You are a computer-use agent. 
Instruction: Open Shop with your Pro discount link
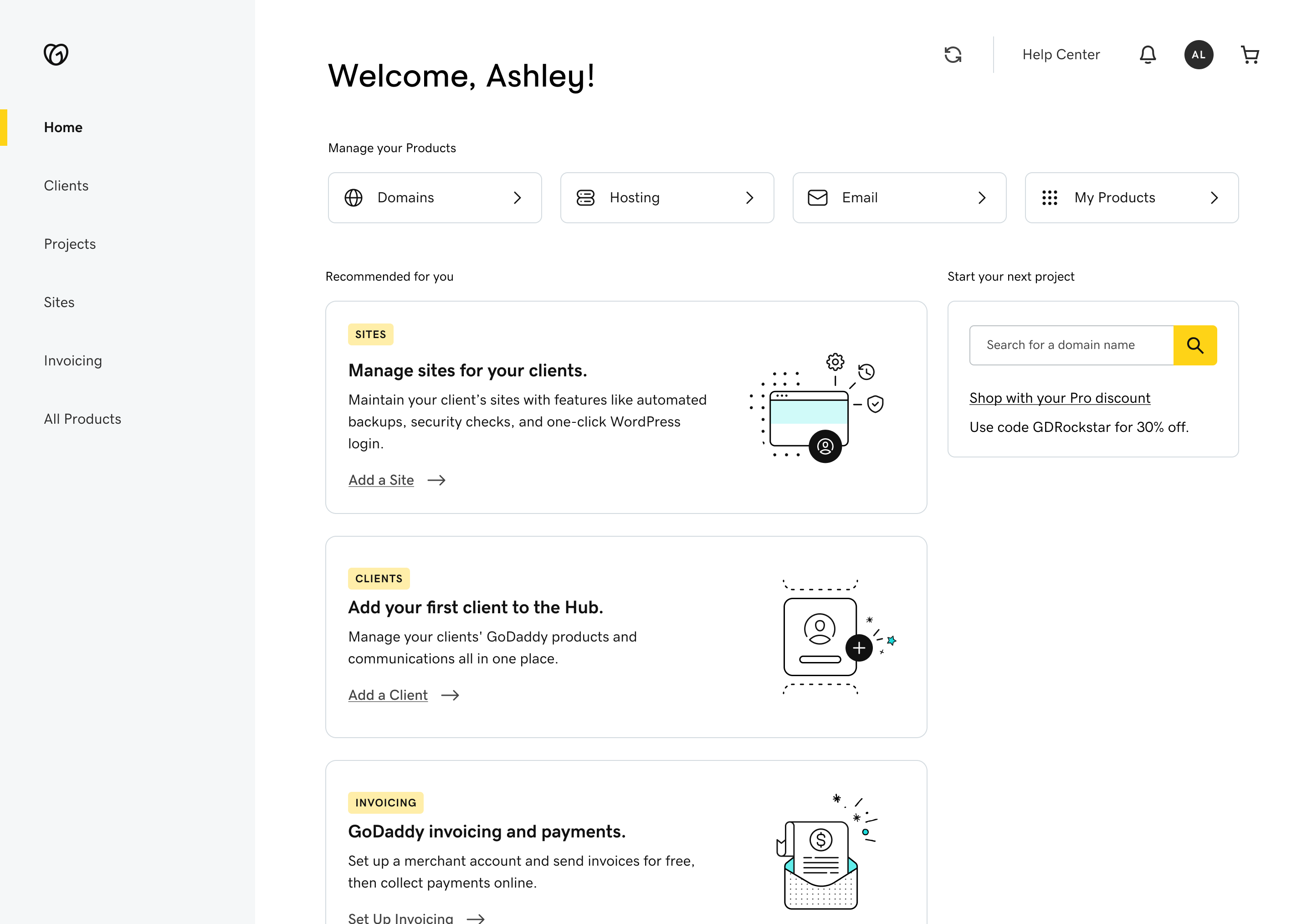coord(1060,398)
